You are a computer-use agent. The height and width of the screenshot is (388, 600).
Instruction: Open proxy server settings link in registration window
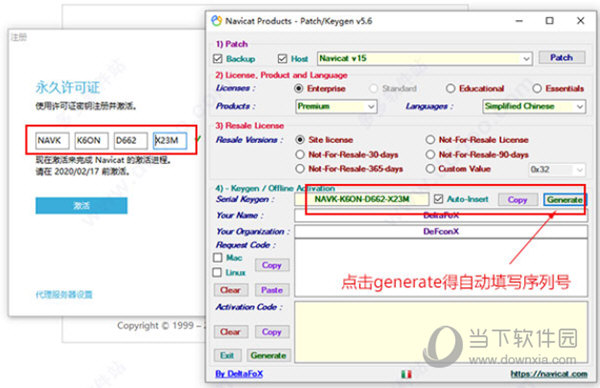pyautogui.click(x=64, y=295)
